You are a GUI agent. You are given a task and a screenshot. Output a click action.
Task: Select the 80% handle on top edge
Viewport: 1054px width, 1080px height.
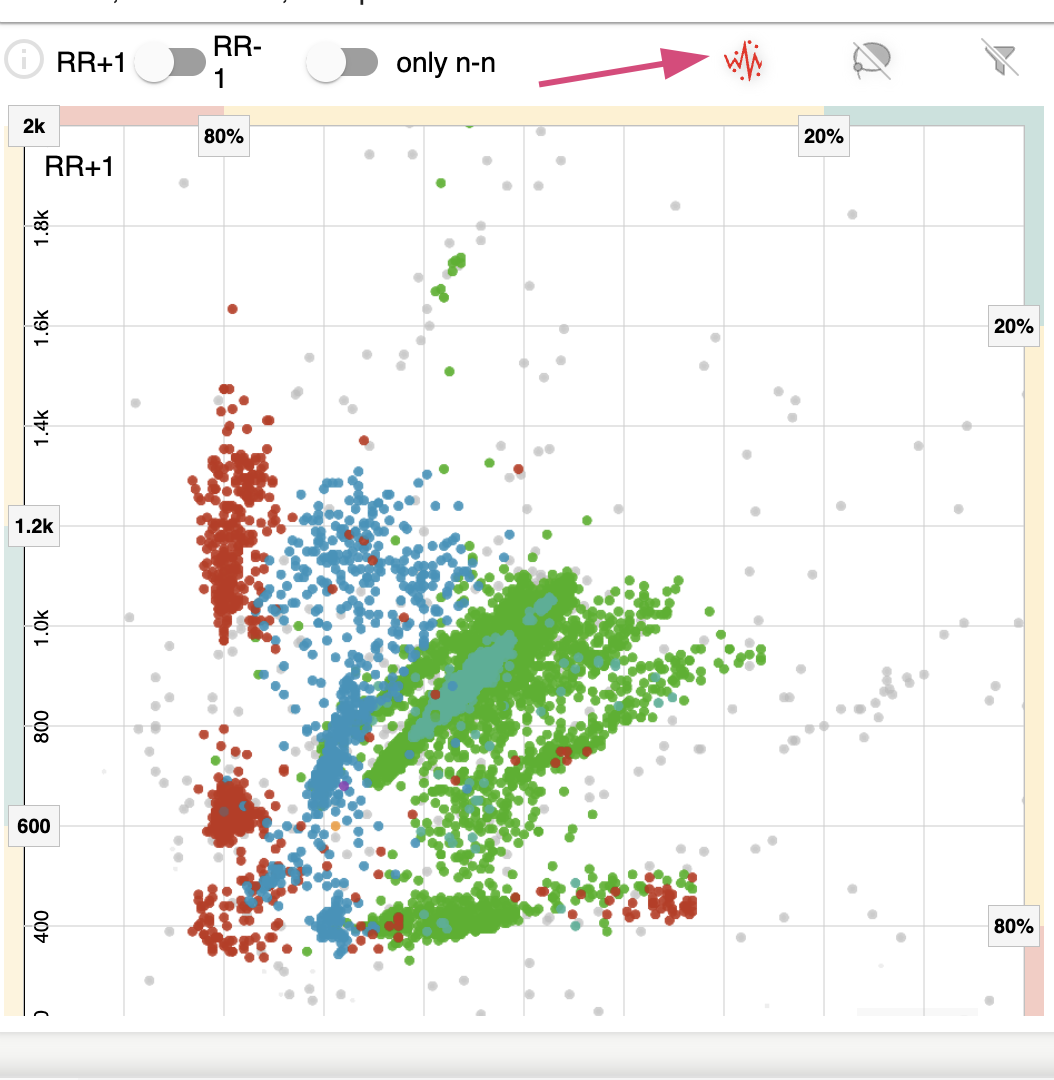(223, 137)
